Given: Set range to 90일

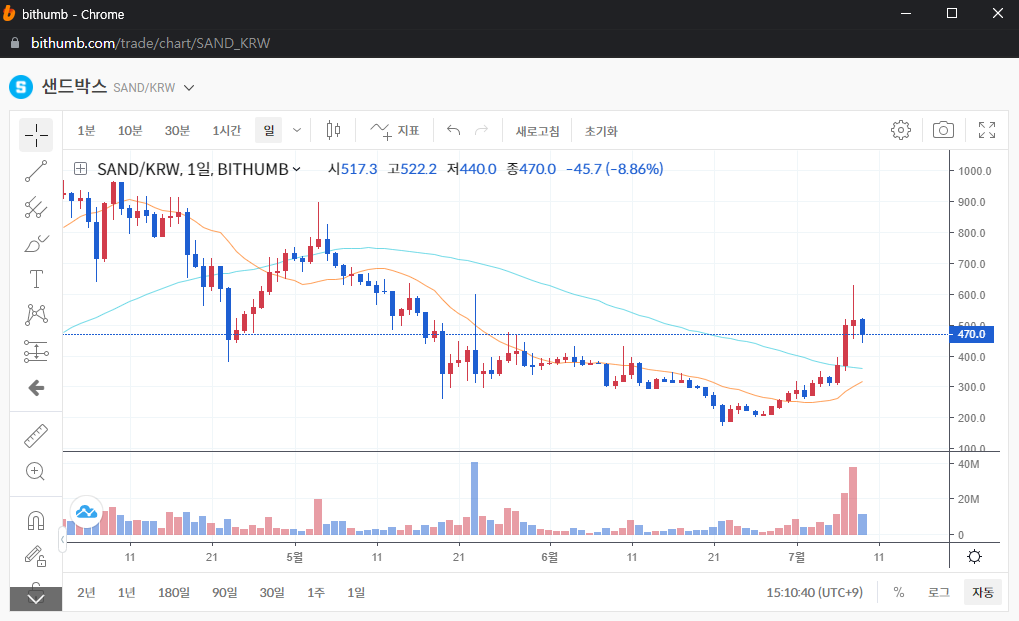Looking at the screenshot, I should [225, 592].
